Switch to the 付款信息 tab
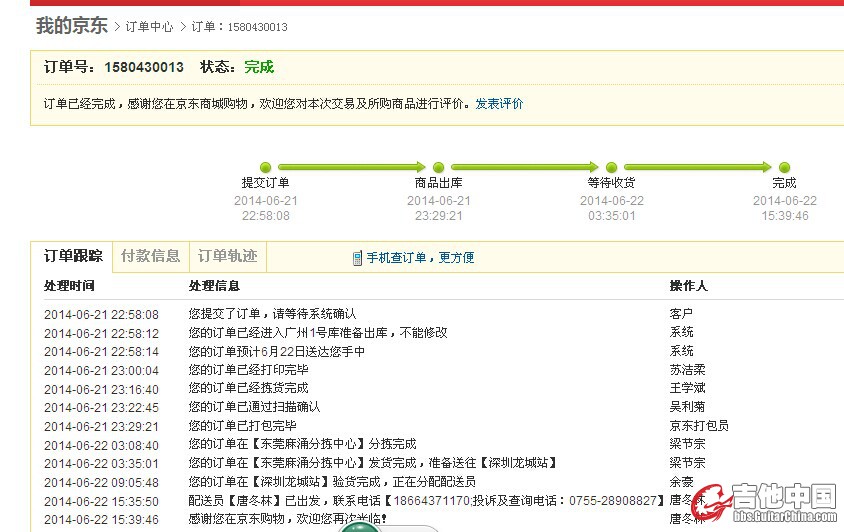The image size is (844, 532). pos(151,256)
